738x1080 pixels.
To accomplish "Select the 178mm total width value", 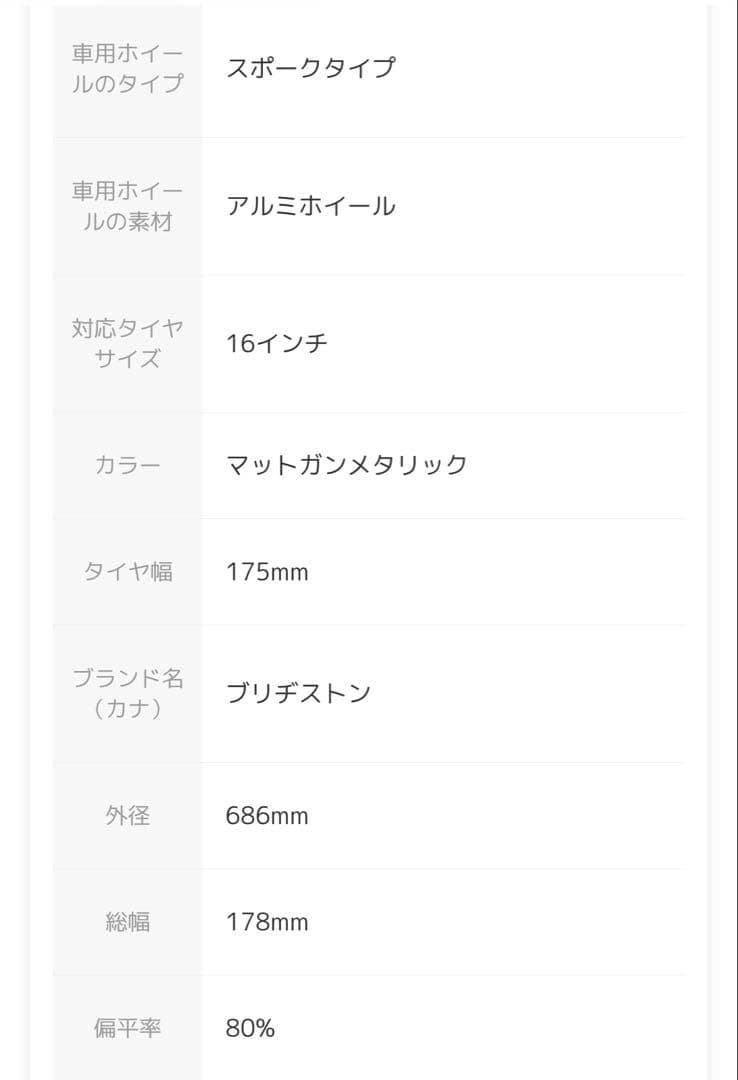I will pos(267,922).
